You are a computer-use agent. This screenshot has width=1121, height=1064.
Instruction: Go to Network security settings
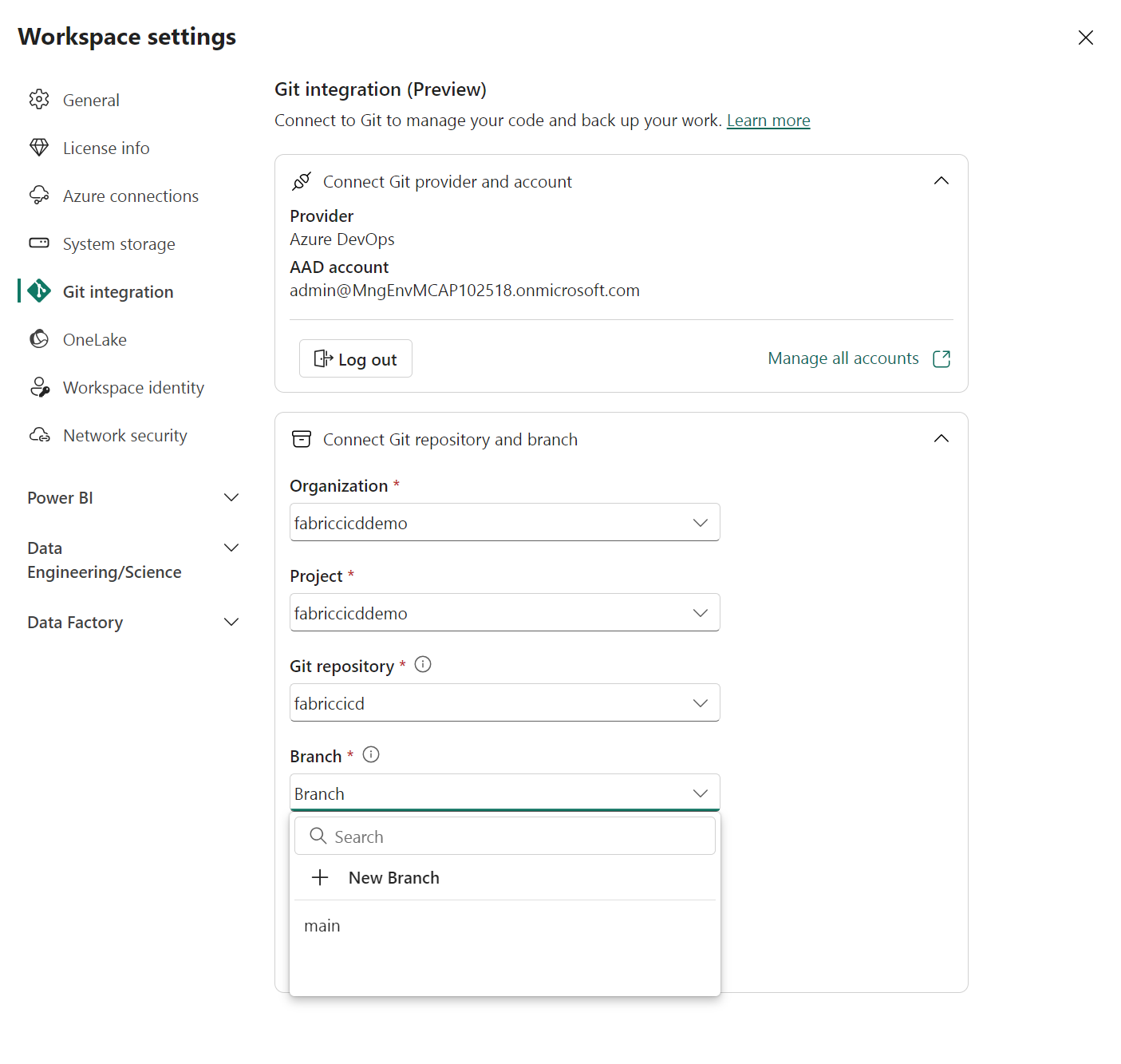coord(125,436)
